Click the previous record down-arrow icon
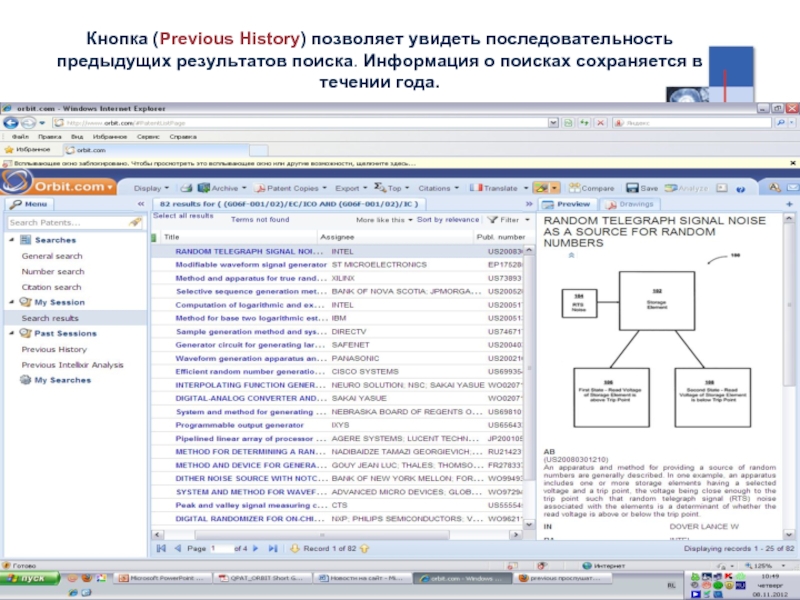Image resolution: width=800 pixels, height=600 pixels. coord(294,548)
